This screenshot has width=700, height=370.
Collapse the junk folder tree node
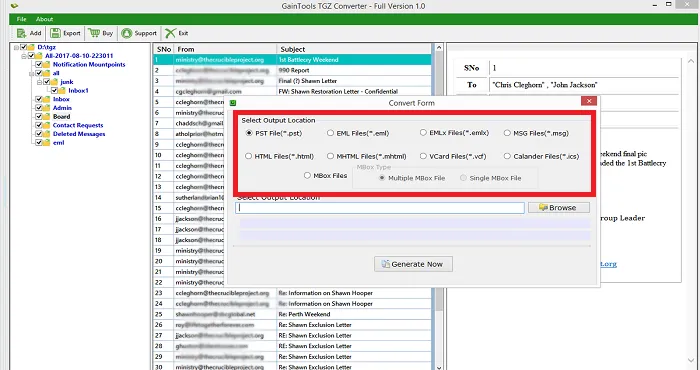pos(39,82)
